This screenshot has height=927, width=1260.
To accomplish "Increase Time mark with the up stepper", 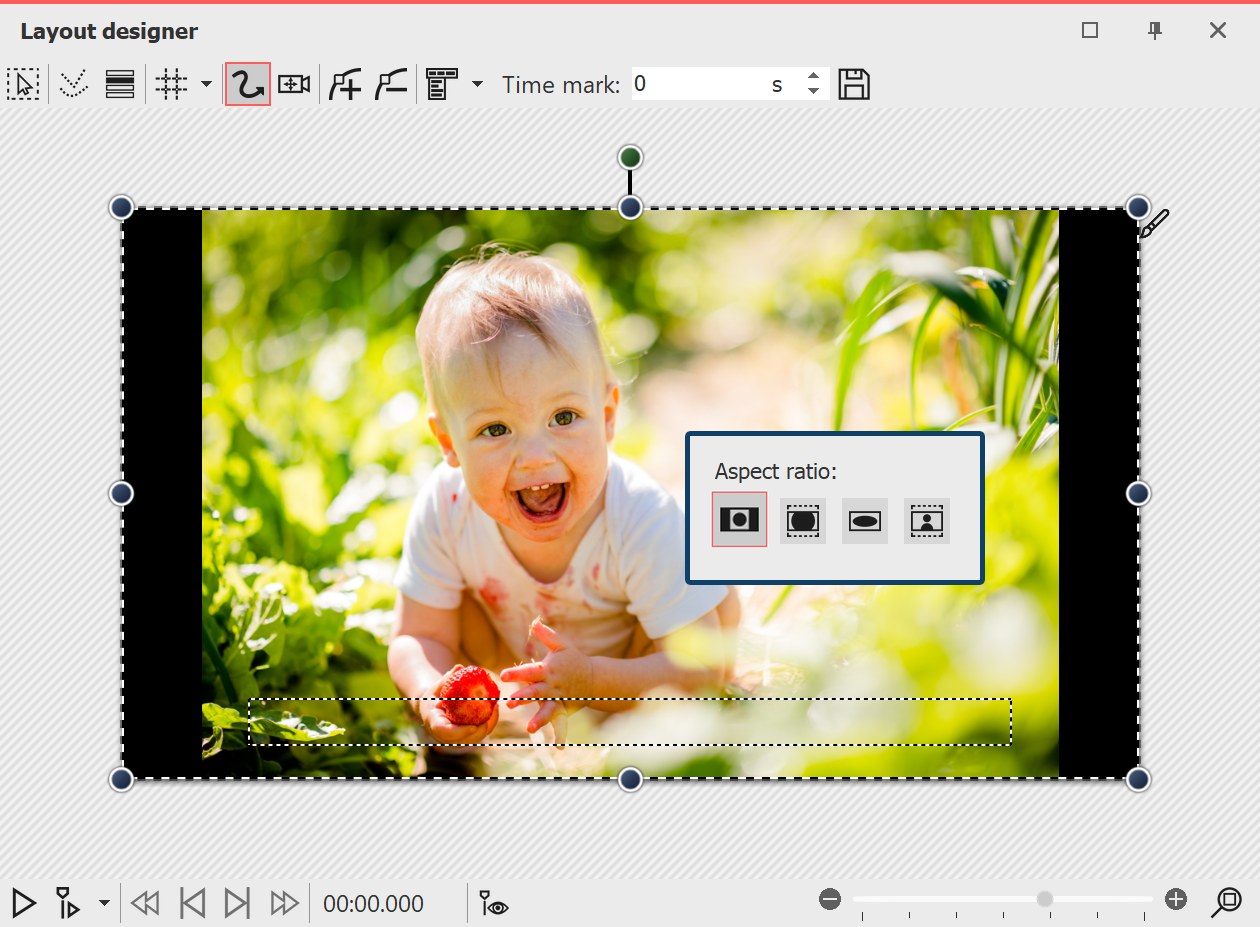I will point(813,77).
